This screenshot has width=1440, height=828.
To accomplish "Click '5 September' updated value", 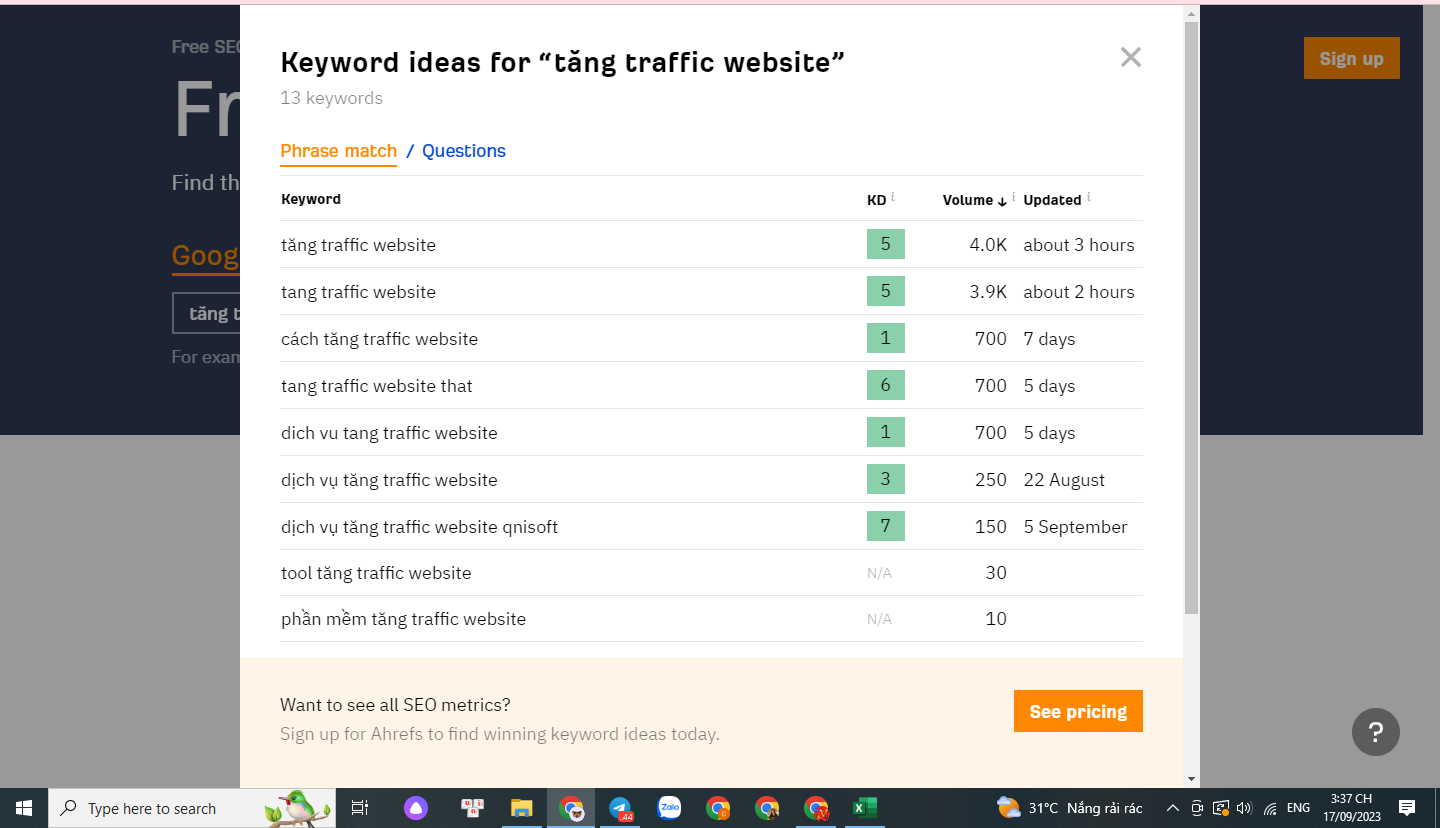I will click(1075, 527).
